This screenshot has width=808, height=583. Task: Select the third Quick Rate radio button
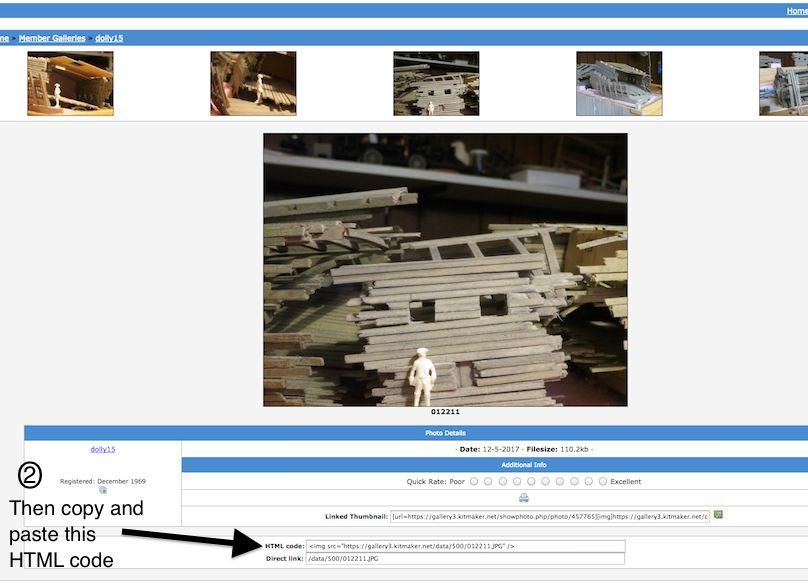(502, 482)
